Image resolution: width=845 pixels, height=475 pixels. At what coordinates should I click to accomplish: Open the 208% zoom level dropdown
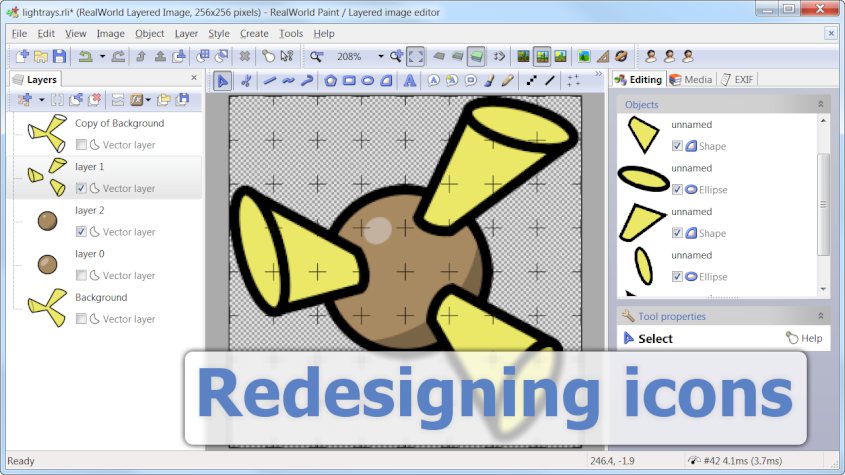380,56
